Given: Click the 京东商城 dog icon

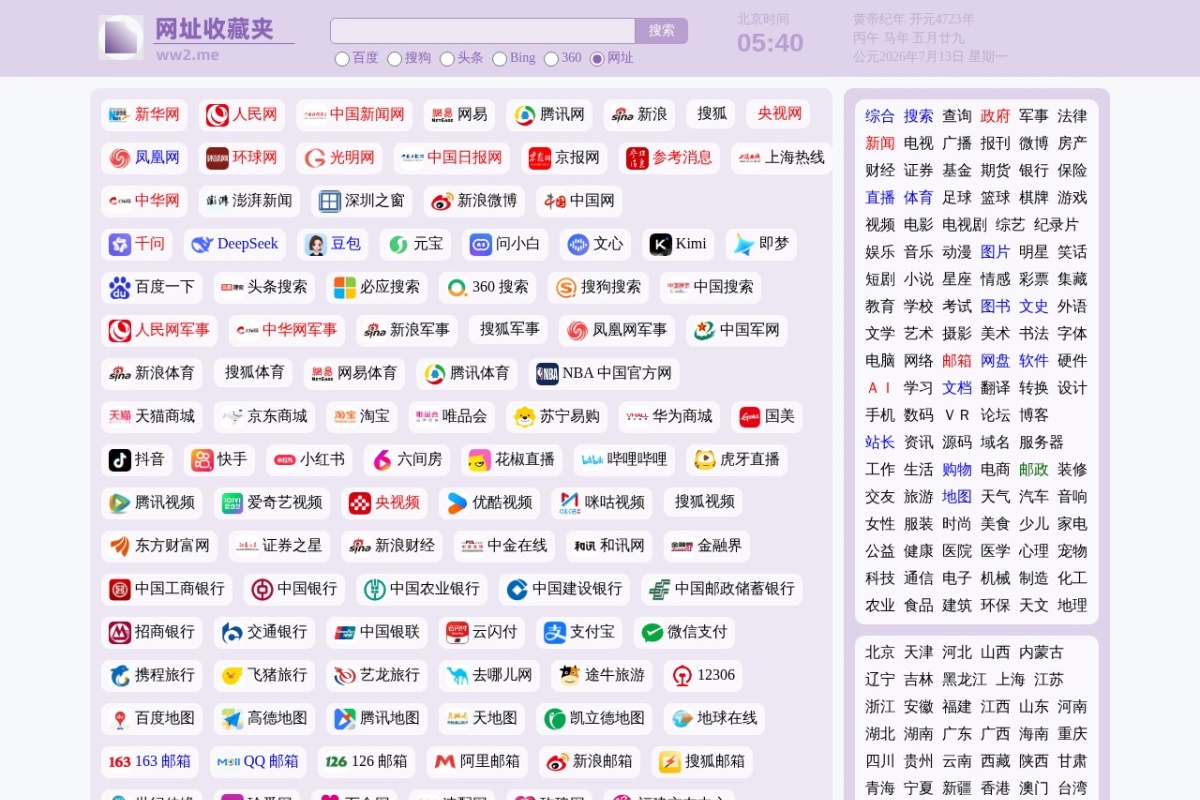Looking at the screenshot, I should [232, 417].
